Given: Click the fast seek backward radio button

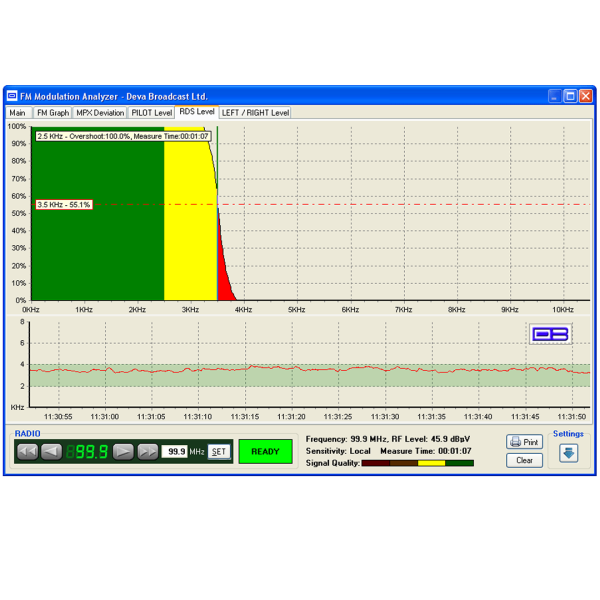Looking at the screenshot, I should tap(28, 452).
